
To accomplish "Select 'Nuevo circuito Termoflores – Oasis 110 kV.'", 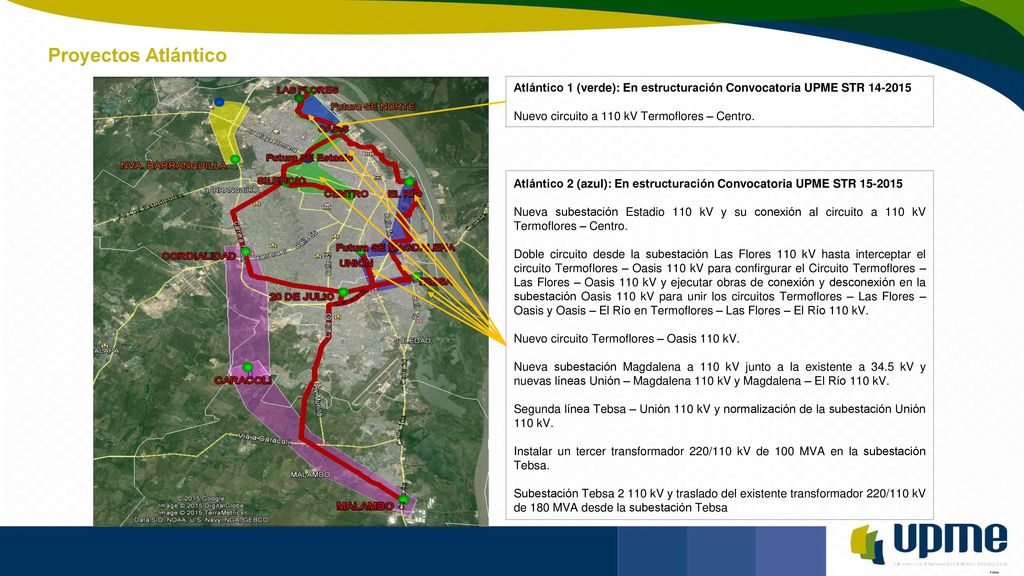I will click(x=626, y=338).
